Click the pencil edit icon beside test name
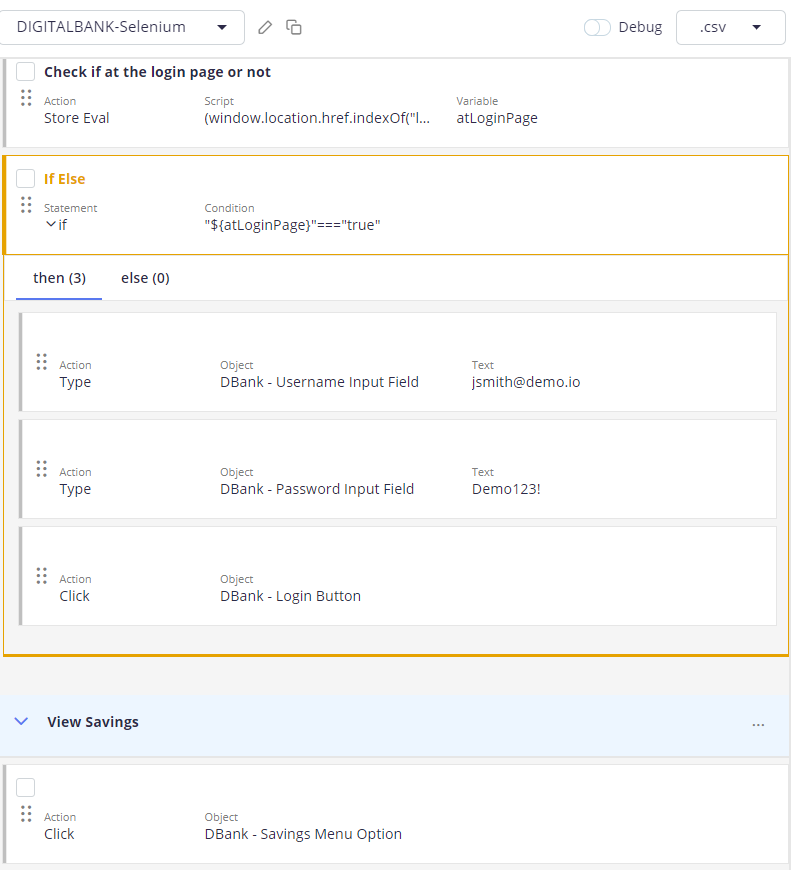The width and height of the screenshot is (792, 870). [265, 28]
